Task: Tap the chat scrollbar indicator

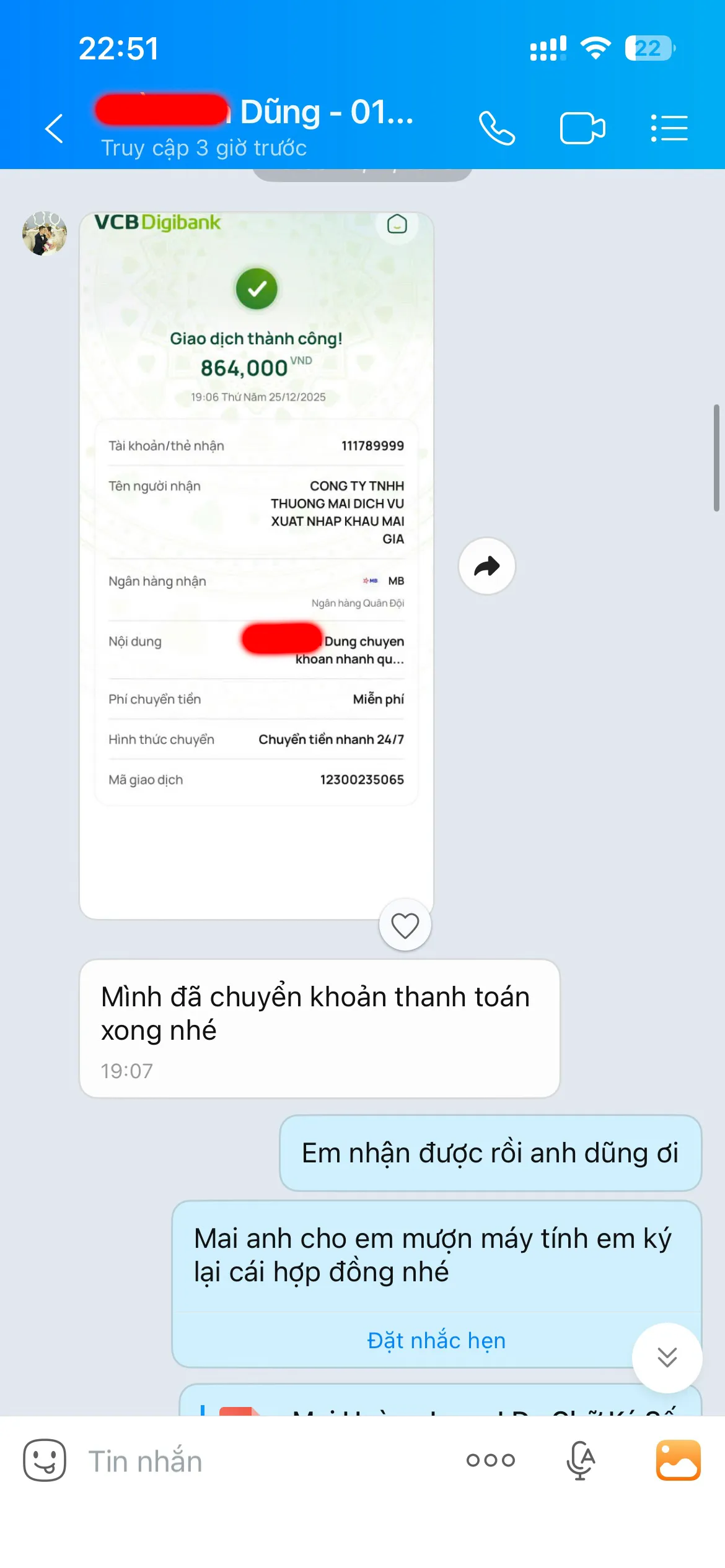Action: (x=716, y=458)
